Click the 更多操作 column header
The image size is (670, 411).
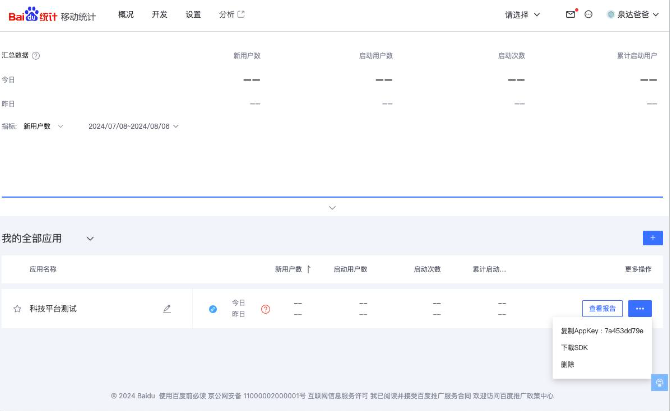[x=638, y=269]
